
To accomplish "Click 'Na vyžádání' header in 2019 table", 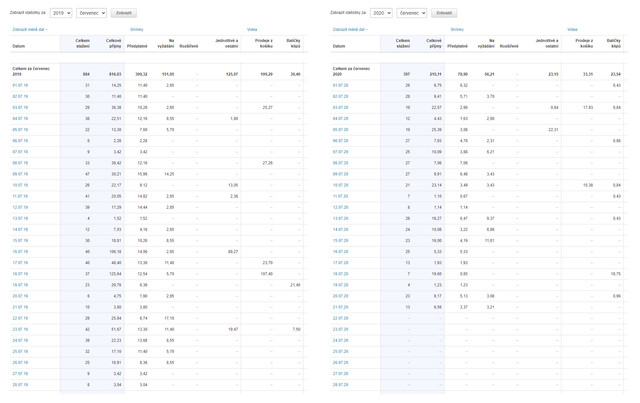I will pos(166,43).
